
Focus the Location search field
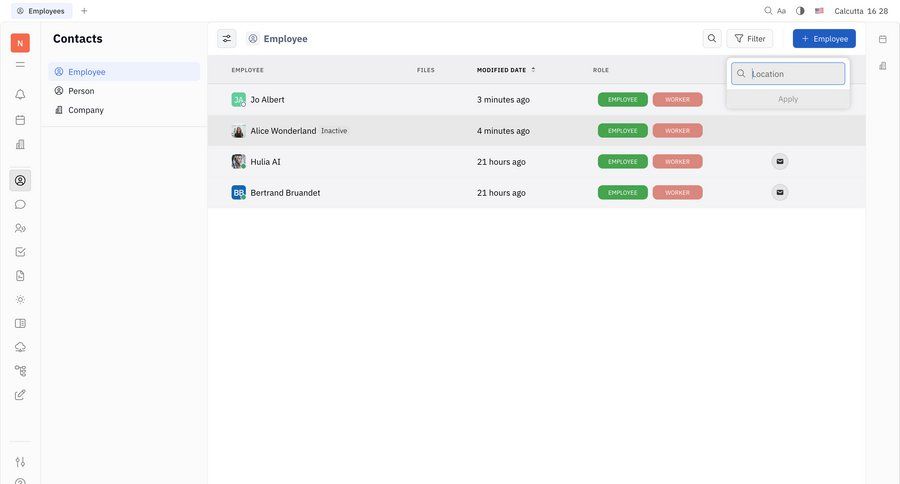788,73
